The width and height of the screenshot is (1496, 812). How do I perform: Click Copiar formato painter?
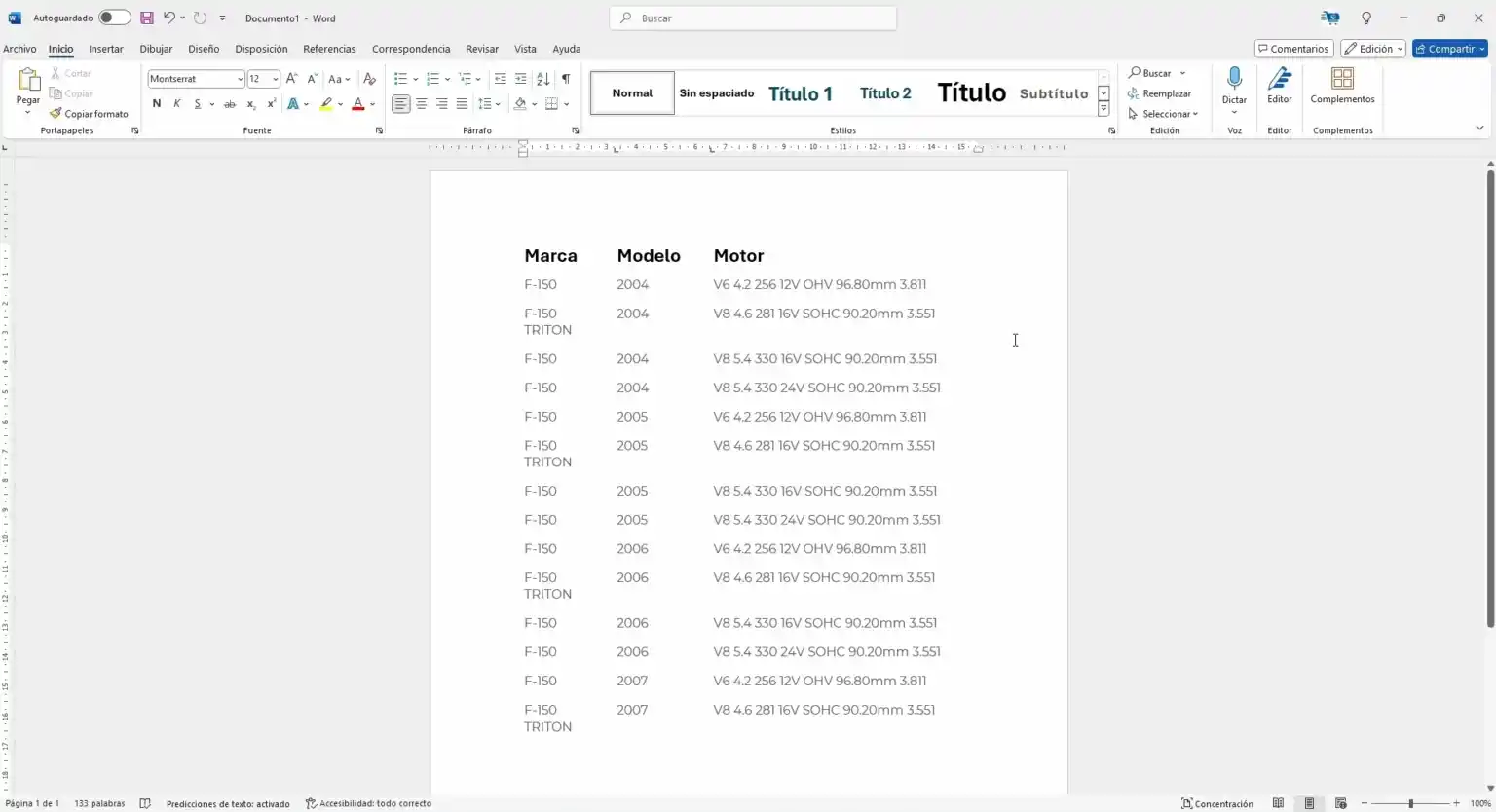click(89, 114)
